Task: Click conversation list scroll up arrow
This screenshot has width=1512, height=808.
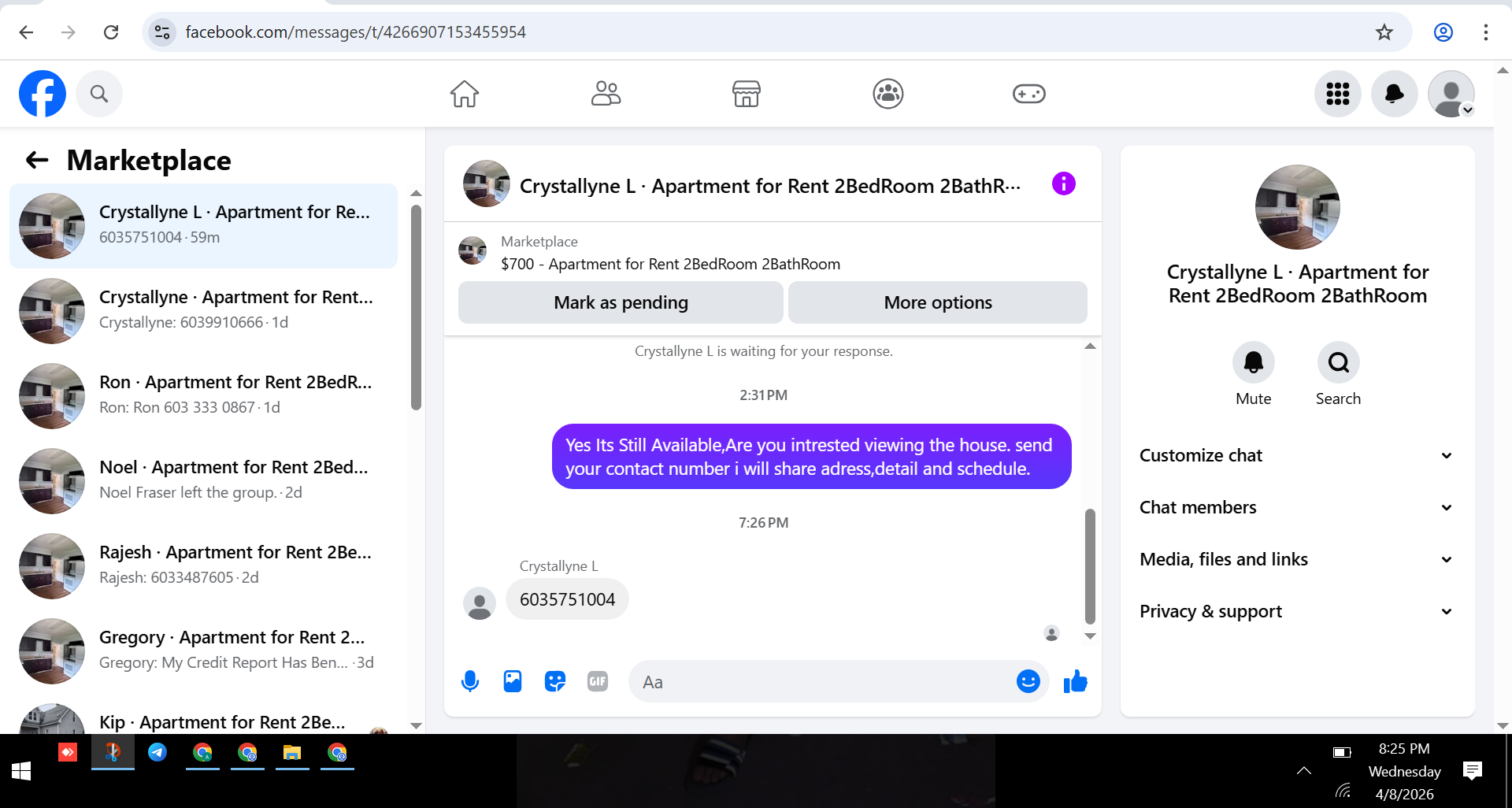Action: click(416, 193)
